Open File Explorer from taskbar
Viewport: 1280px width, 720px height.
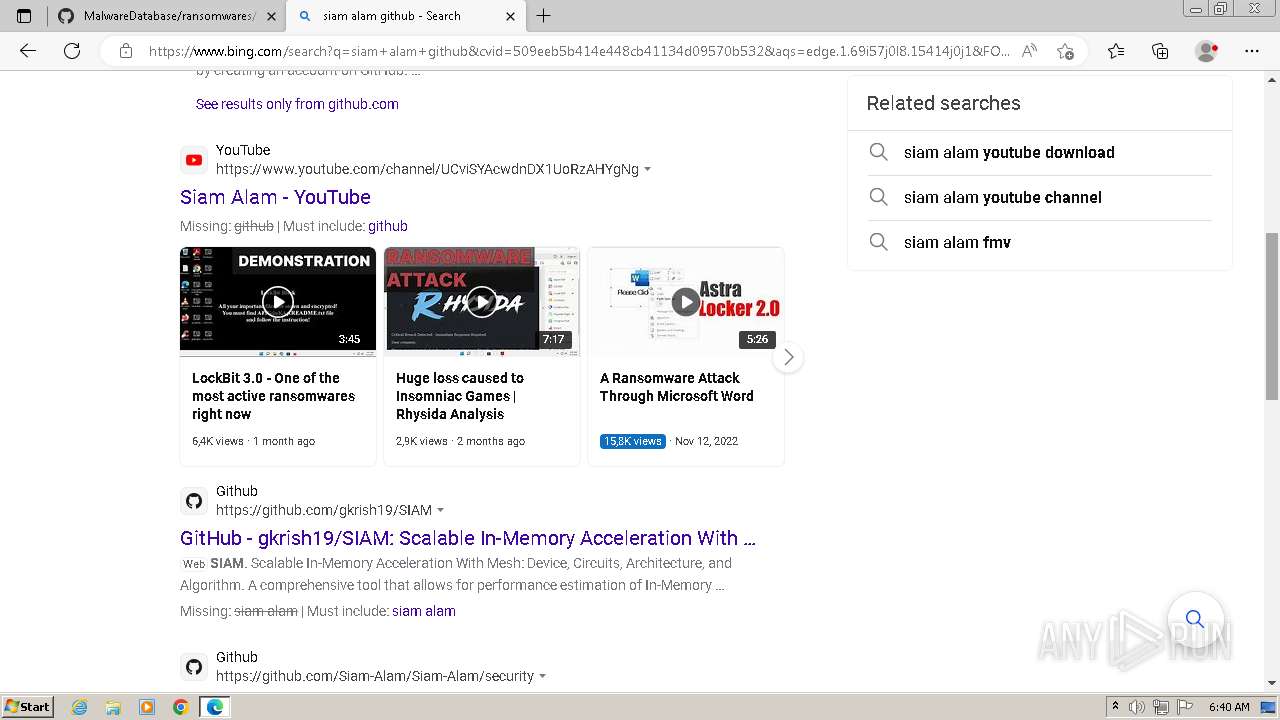click(x=113, y=707)
